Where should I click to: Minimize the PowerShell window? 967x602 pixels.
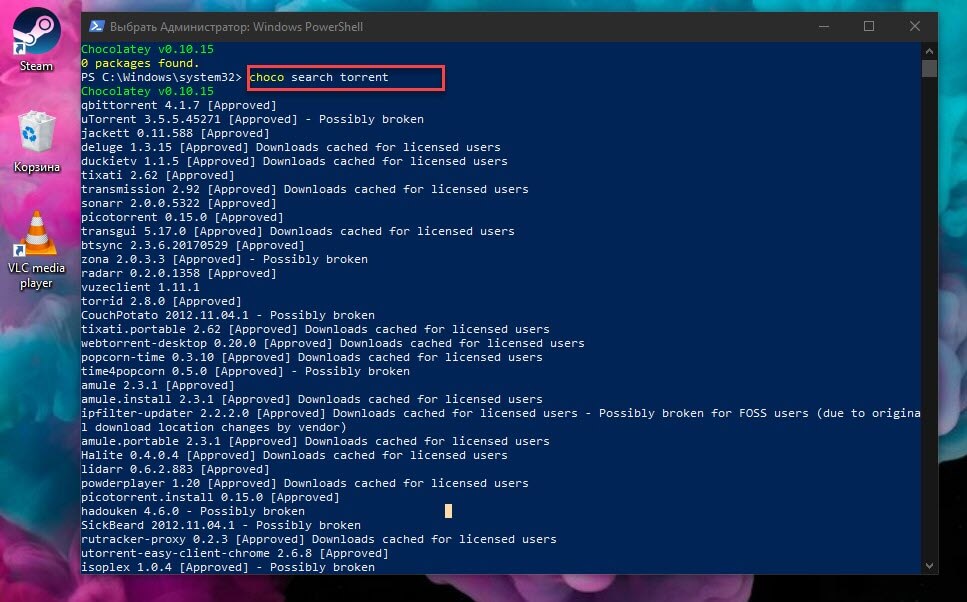click(825, 27)
